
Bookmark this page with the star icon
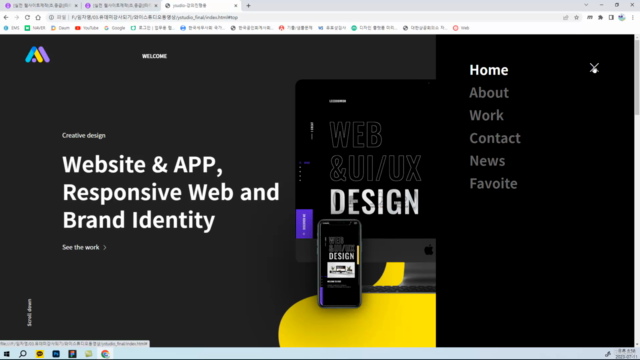[x=576, y=17]
